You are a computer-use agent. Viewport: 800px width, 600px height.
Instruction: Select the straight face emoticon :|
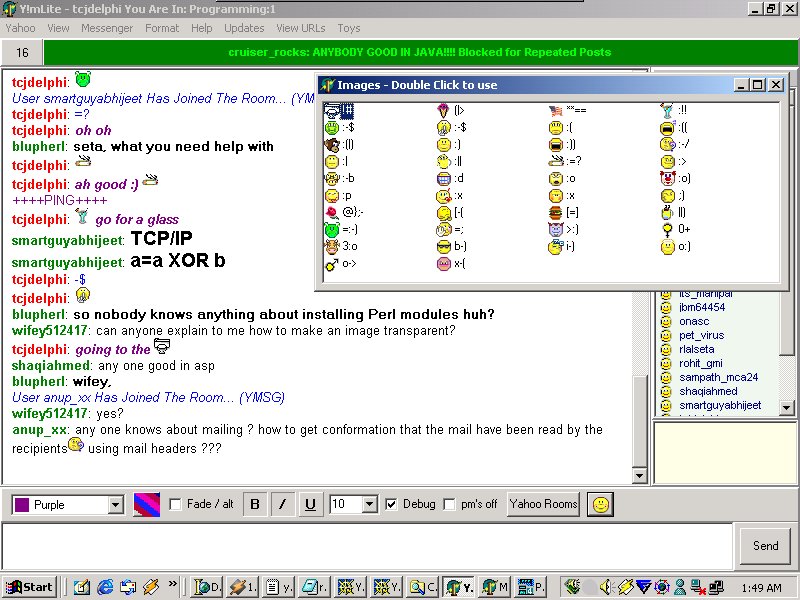[x=337, y=161]
